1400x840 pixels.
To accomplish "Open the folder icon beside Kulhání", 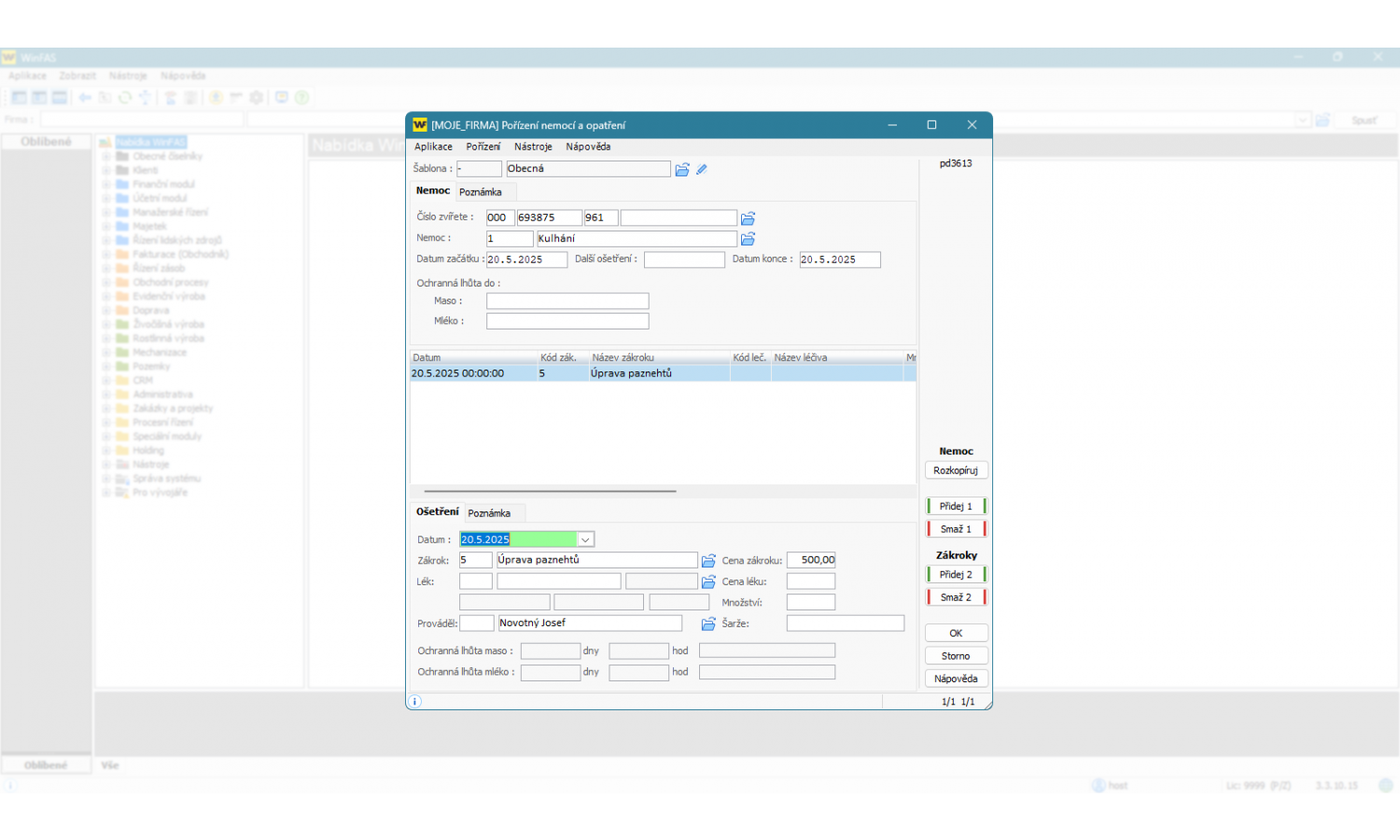I will pos(748,239).
